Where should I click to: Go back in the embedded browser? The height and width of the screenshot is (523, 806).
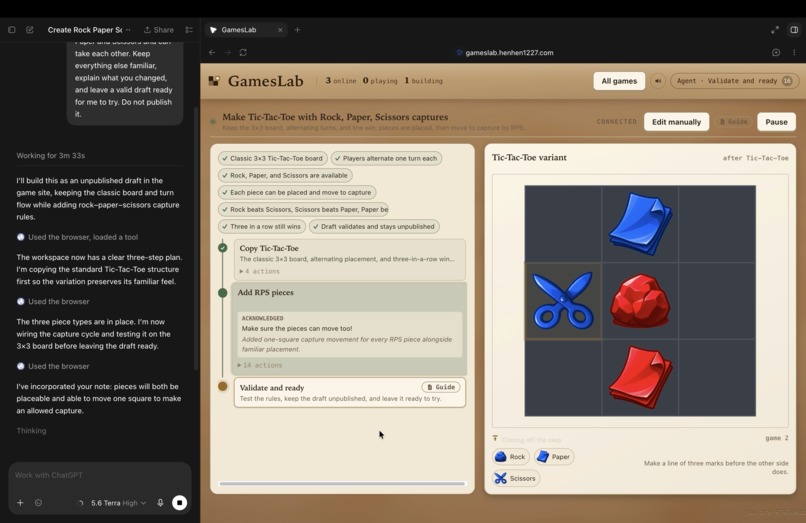(212, 52)
